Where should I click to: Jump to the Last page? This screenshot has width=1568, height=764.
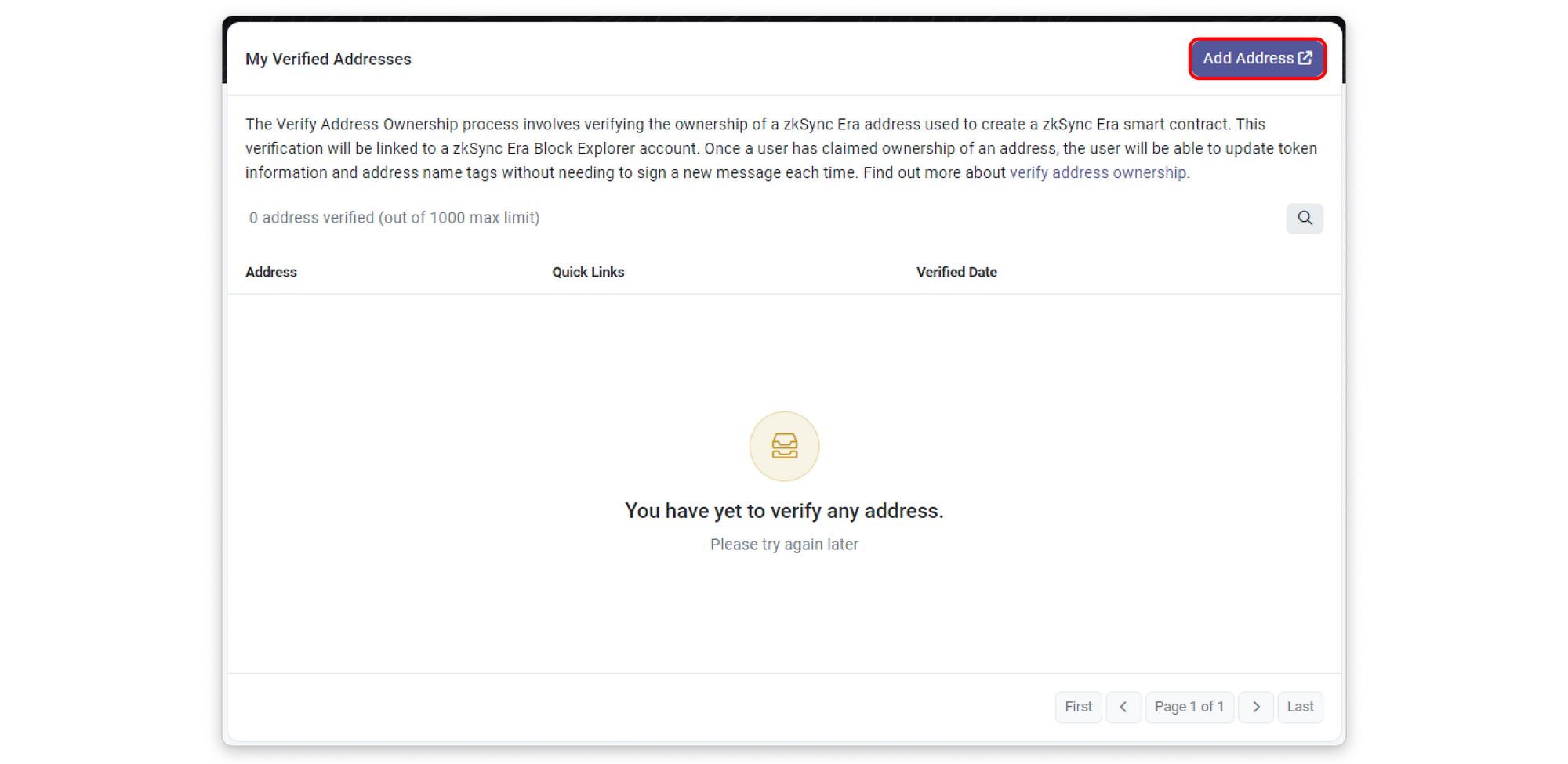click(1300, 707)
